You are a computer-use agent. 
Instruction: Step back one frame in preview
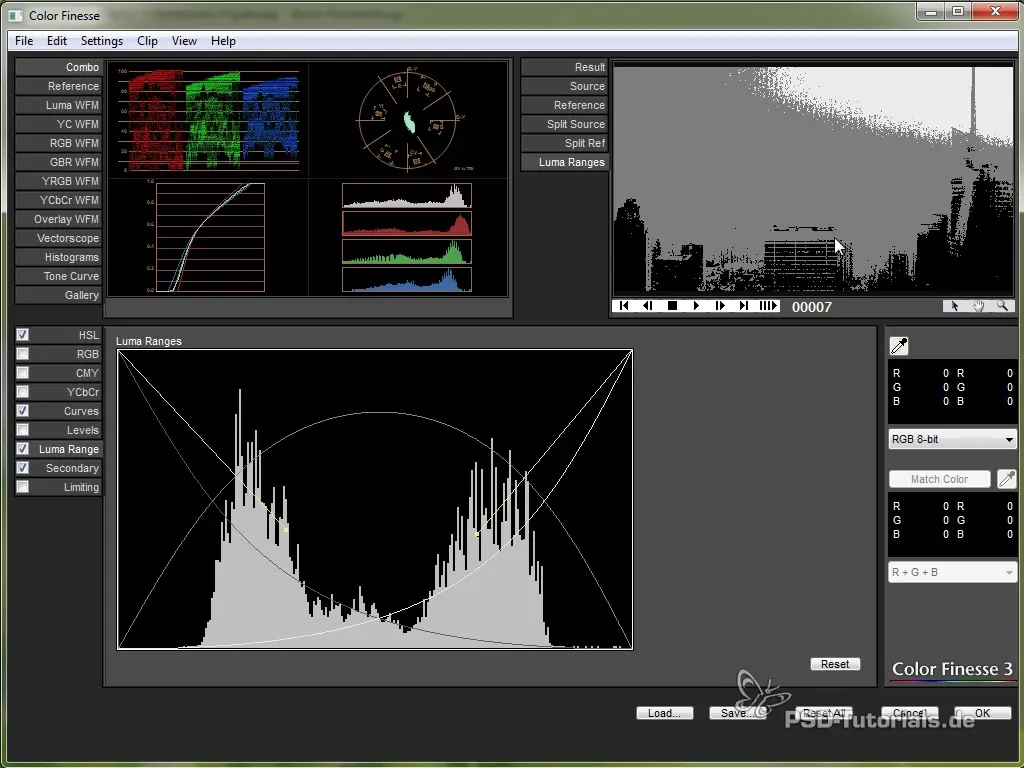tap(648, 306)
